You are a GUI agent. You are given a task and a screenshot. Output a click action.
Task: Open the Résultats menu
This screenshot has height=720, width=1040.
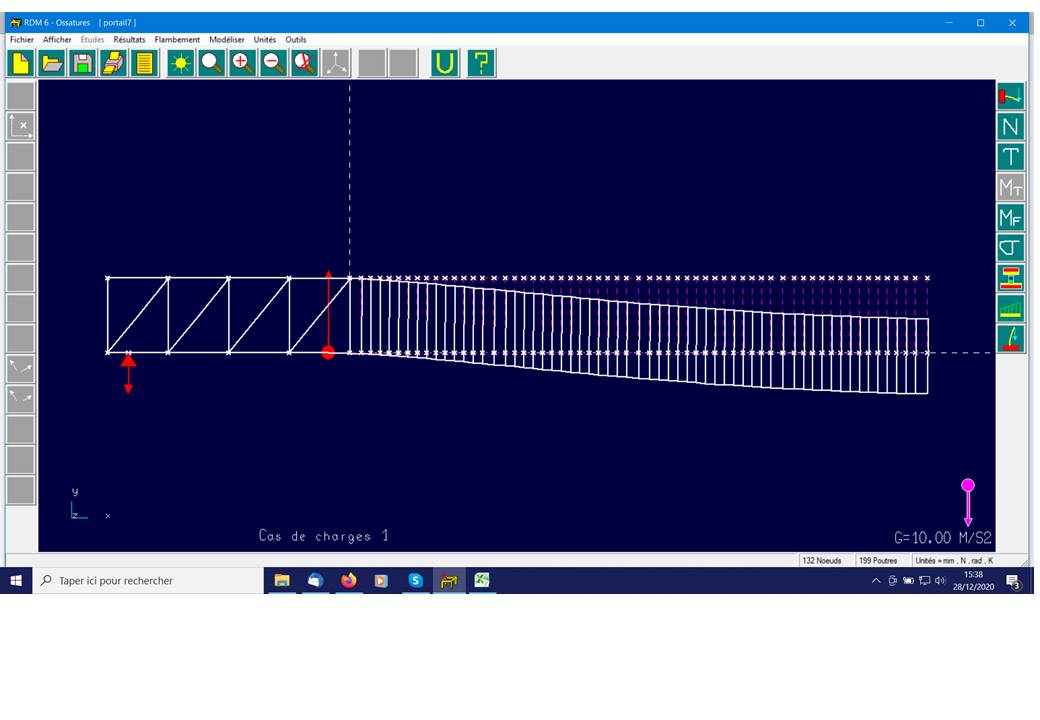129,40
